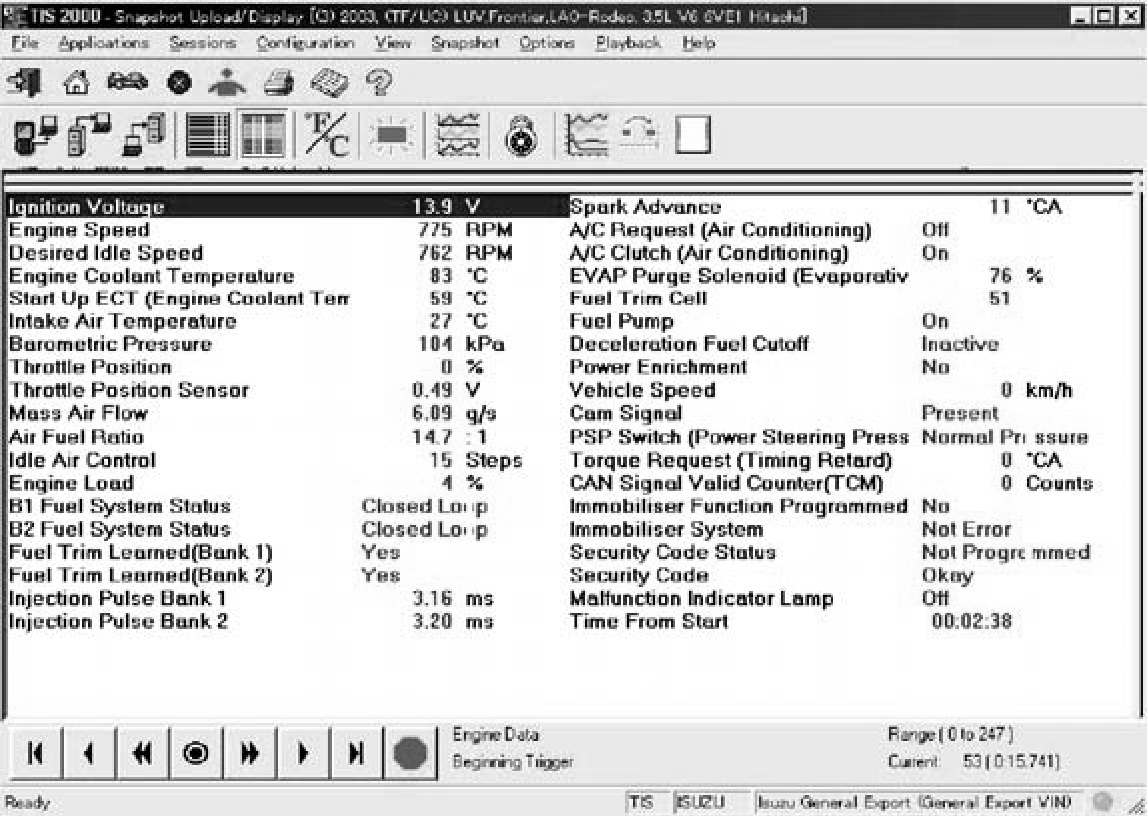Switch to the two-column data grid view
This screenshot has width=1147, height=816.
(263, 137)
